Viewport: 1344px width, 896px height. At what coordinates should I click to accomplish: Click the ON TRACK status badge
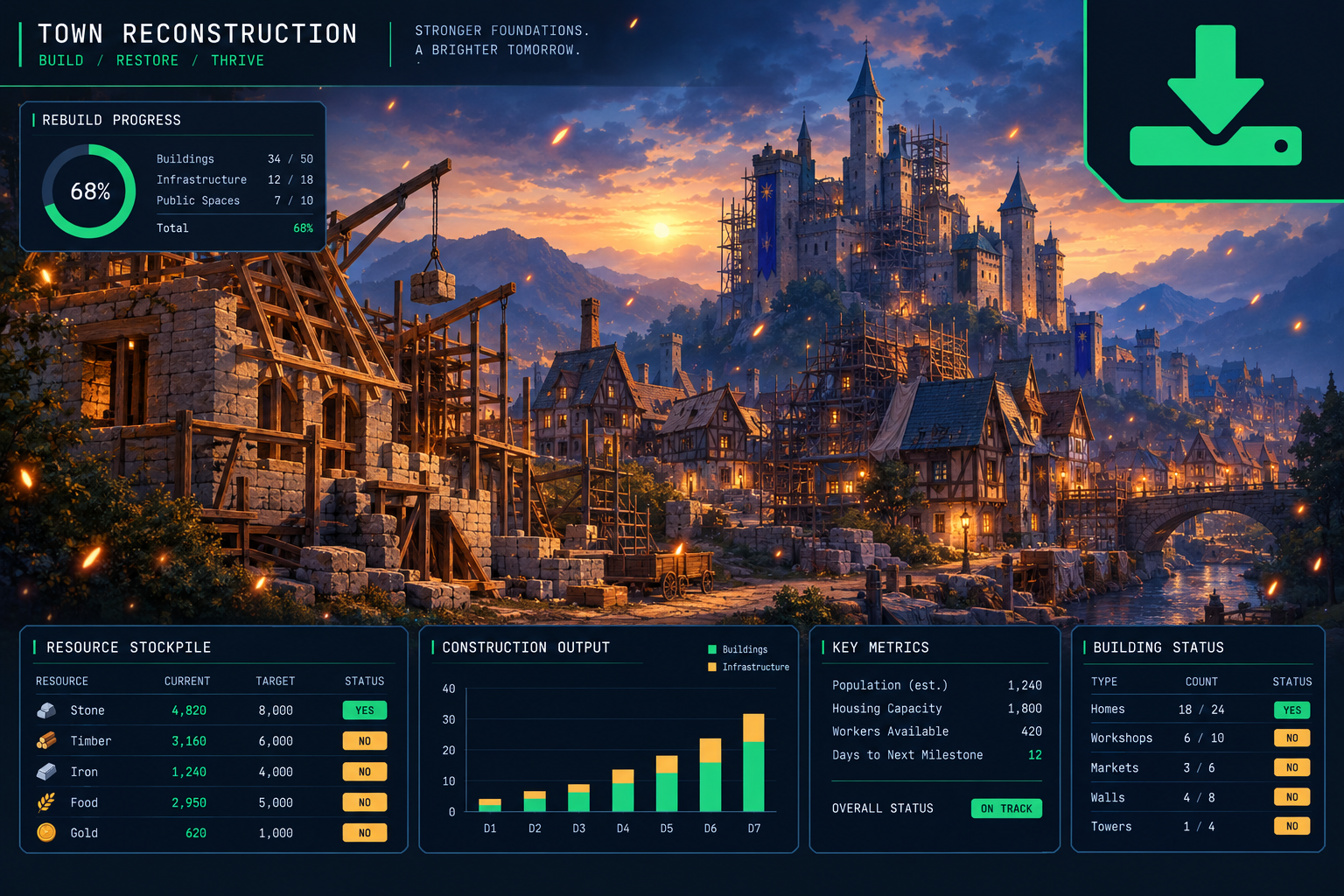tap(1006, 808)
